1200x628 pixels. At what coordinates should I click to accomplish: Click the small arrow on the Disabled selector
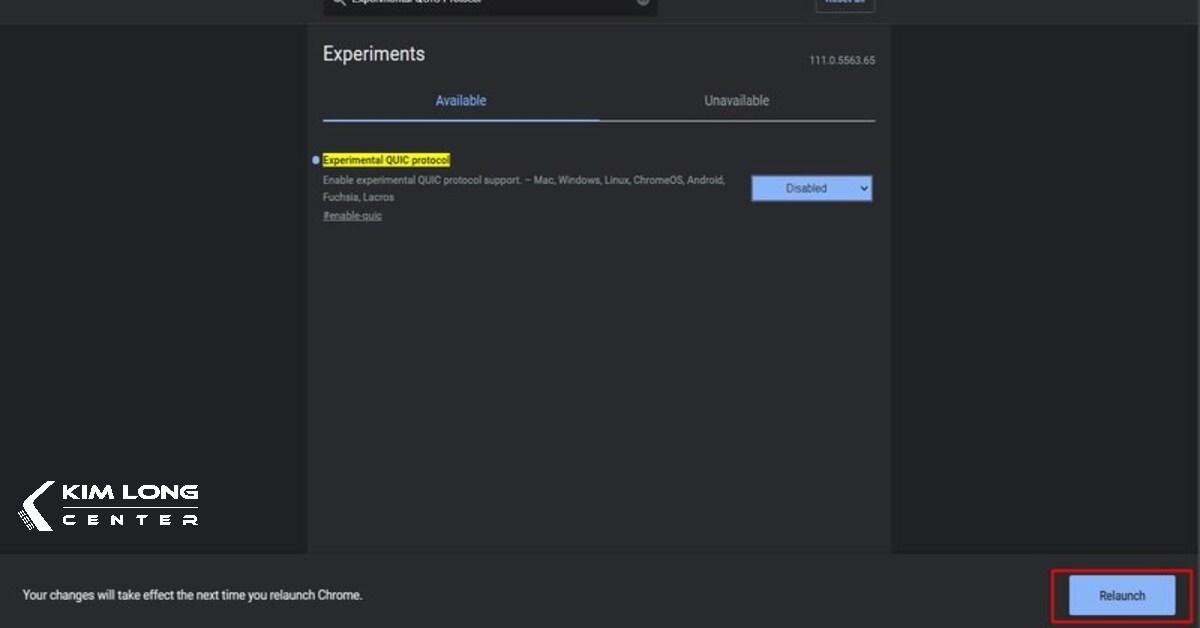(x=864, y=188)
